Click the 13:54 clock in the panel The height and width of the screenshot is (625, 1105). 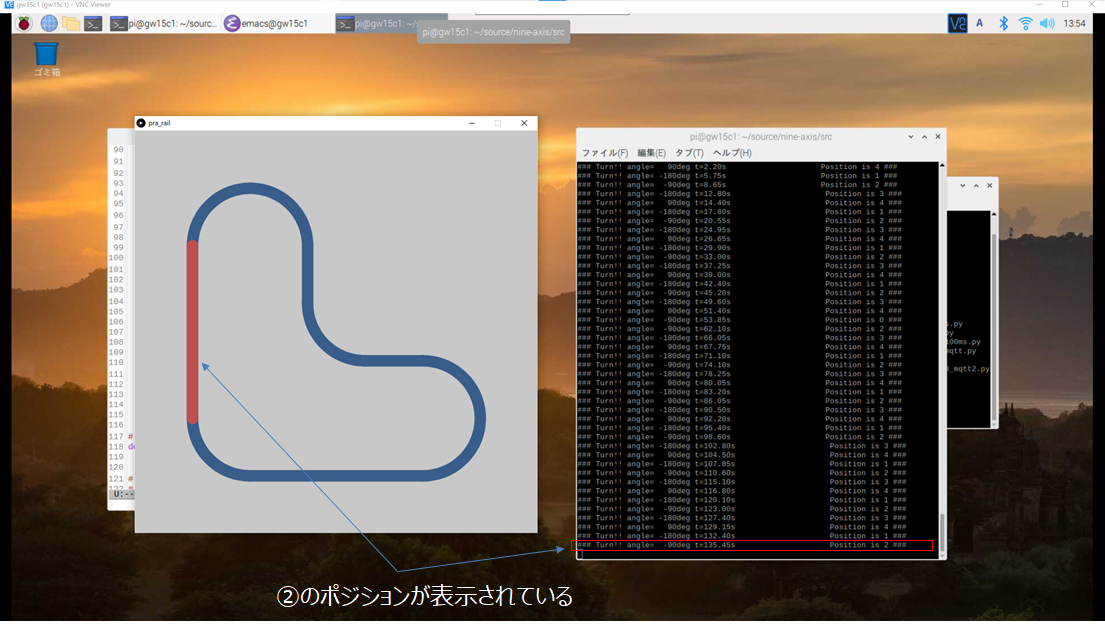point(1075,23)
